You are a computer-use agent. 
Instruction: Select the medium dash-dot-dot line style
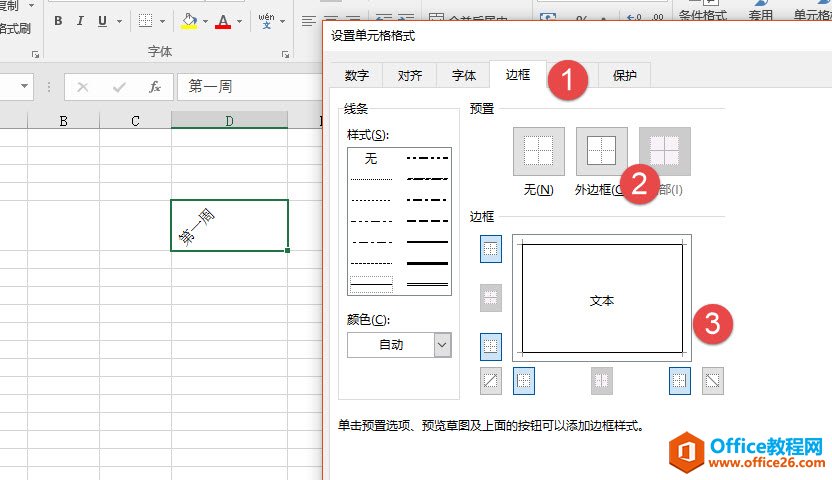pos(427,158)
